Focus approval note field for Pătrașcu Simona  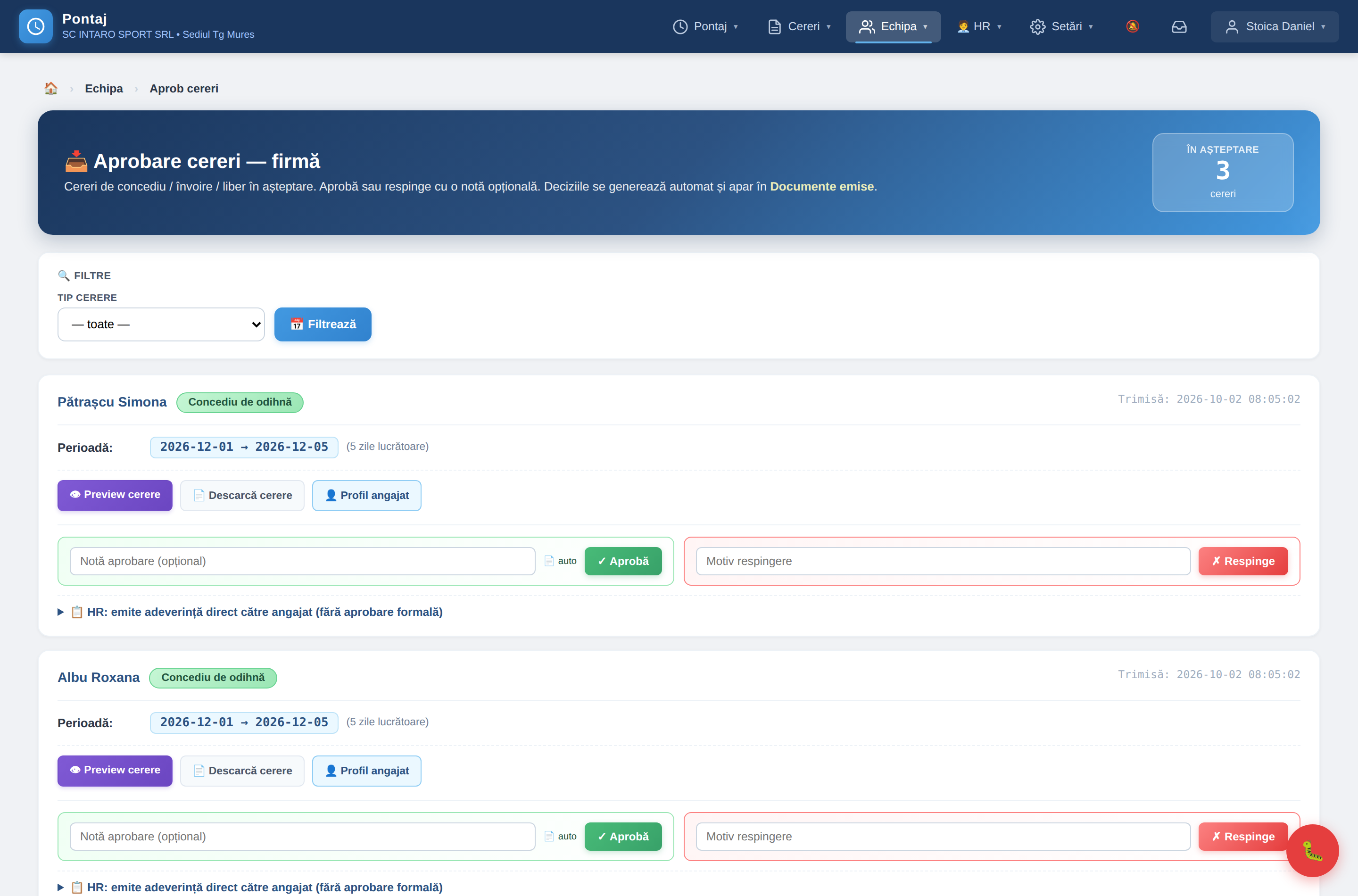click(x=302, y=561)
